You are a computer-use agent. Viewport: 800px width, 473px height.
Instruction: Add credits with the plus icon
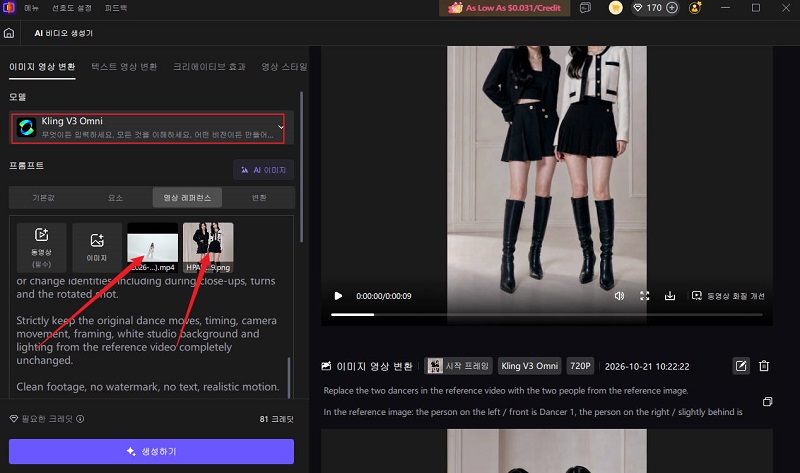tap(672, 8)
